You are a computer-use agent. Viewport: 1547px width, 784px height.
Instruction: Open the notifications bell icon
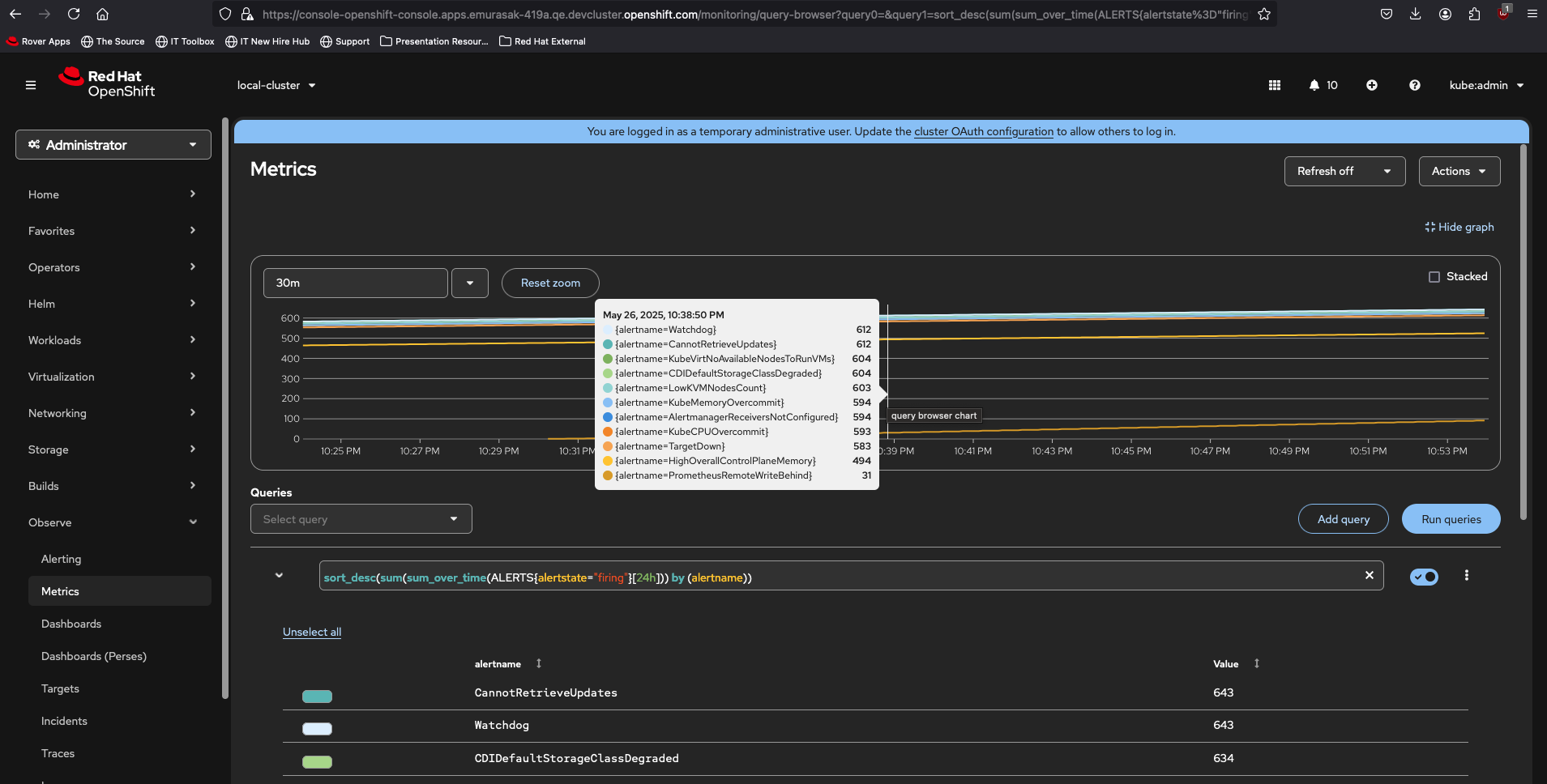pos(1314,85)
